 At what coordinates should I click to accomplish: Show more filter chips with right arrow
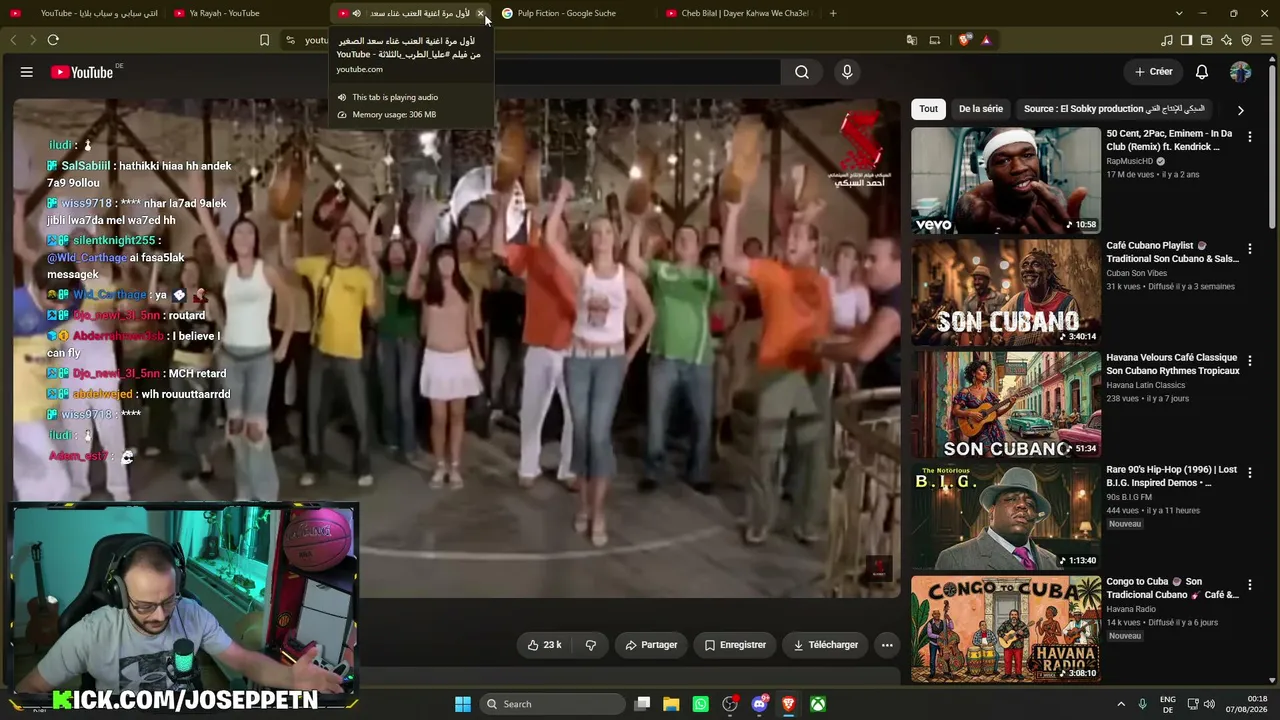click(1240, 110)
